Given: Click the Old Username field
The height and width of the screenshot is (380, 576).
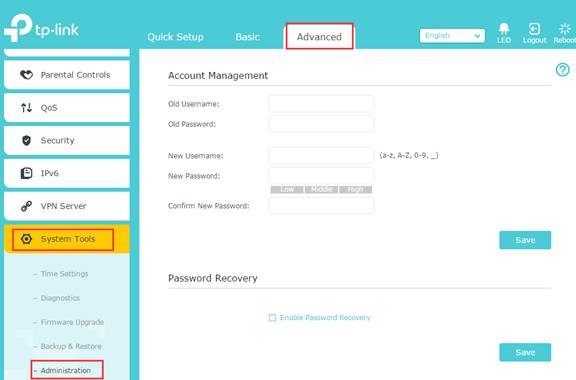Looking at the screenshot, I should coord(321,104).
